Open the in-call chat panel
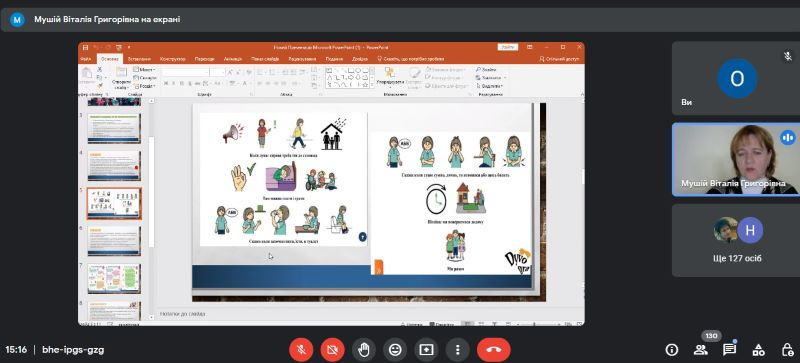Image resolution: width=800 pixels, height=363 pixels. (730, 350)
